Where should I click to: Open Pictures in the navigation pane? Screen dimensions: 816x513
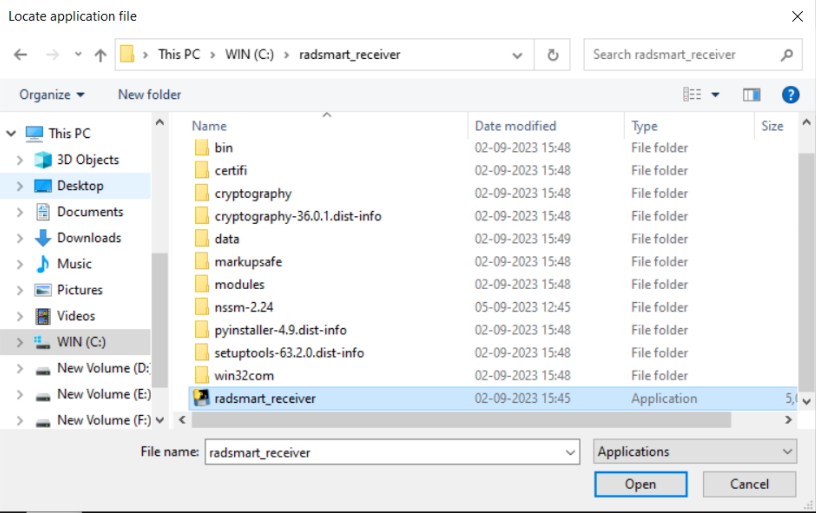click(80, 290)
